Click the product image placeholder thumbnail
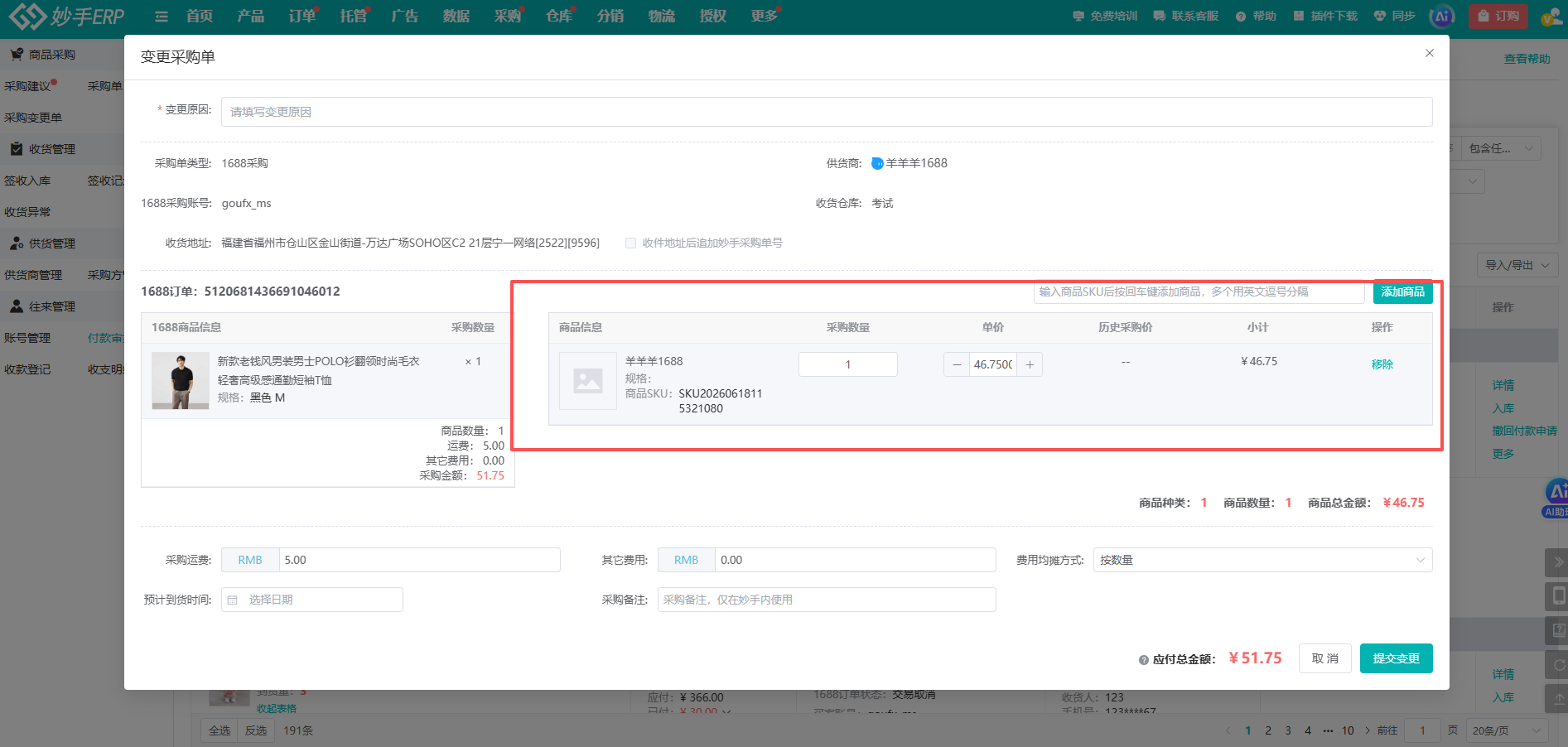Viewport: 1568px width, 747px height. pos(588,381)
